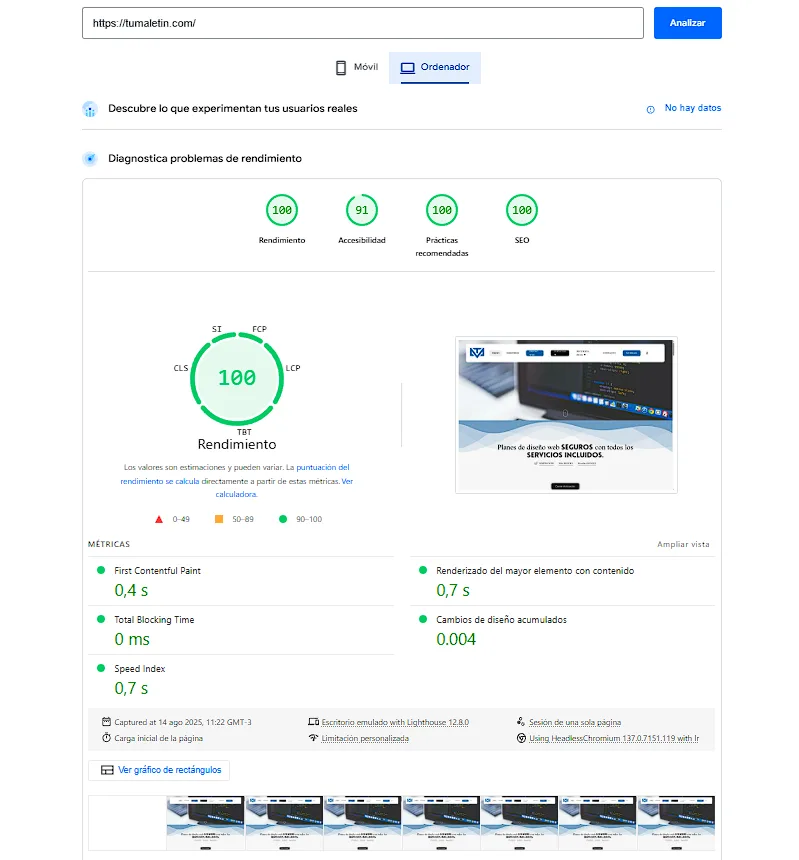
Task: Click the real users field-data icon
Action: coord(90,109)
